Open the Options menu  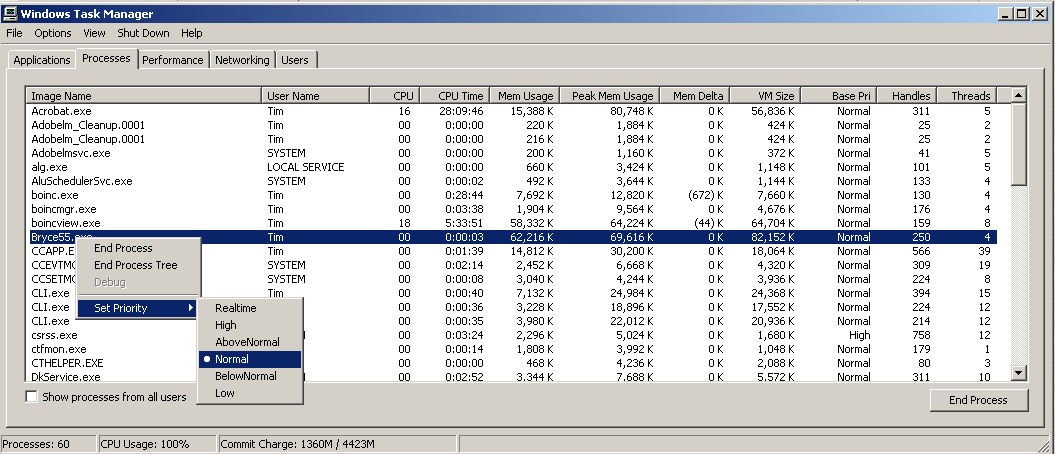tap(53, 33)
